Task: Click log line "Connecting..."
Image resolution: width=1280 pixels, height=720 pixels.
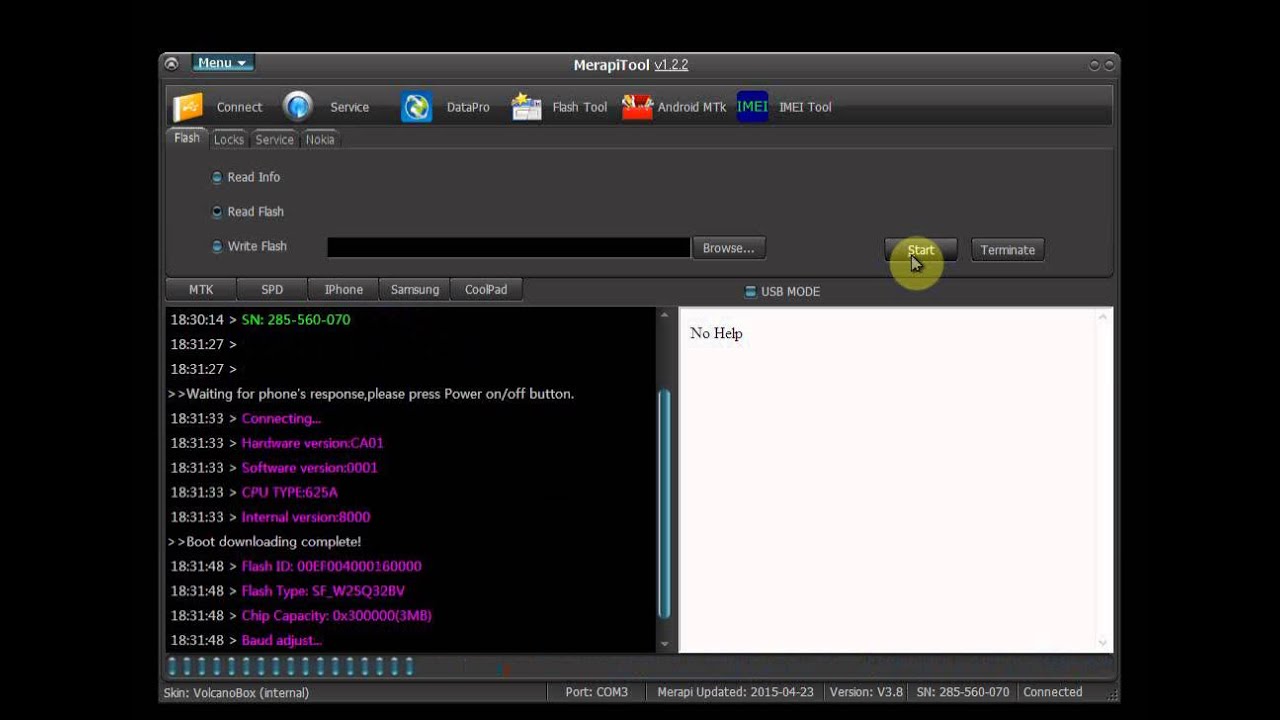Action: (281, 419)
